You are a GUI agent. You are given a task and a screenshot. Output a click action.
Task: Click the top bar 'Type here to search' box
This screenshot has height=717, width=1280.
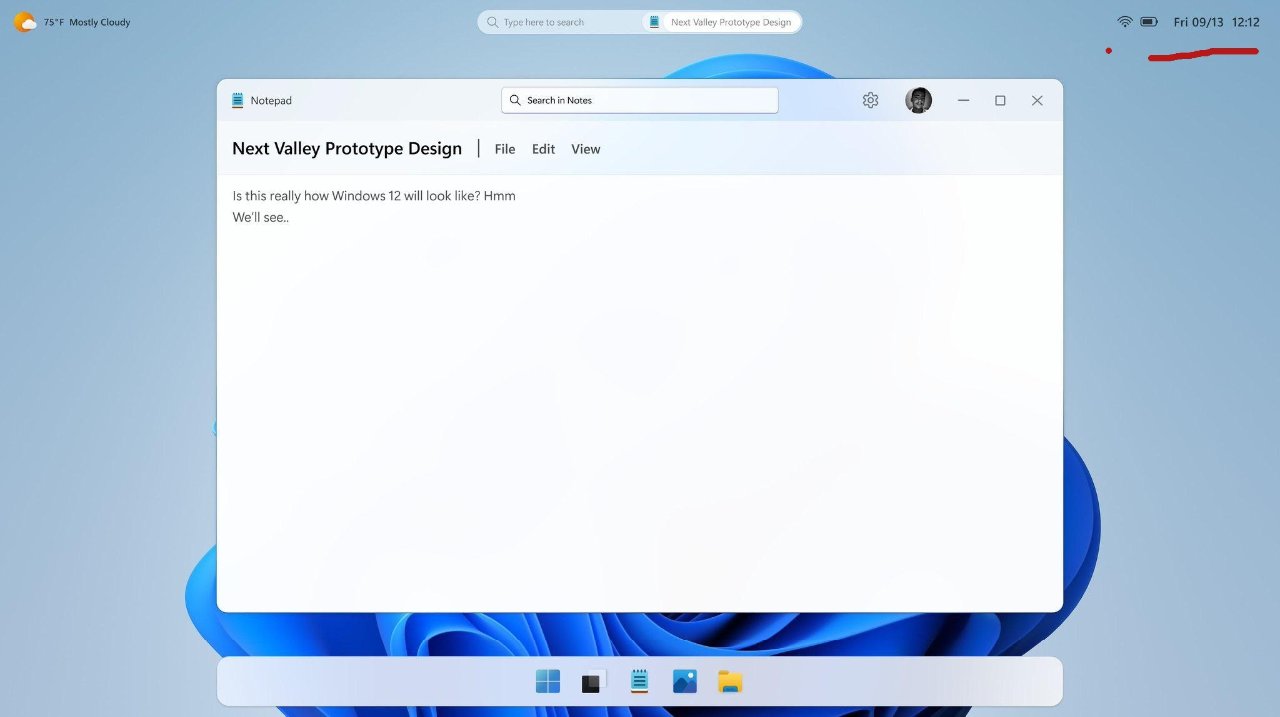[x=560, y=22]
